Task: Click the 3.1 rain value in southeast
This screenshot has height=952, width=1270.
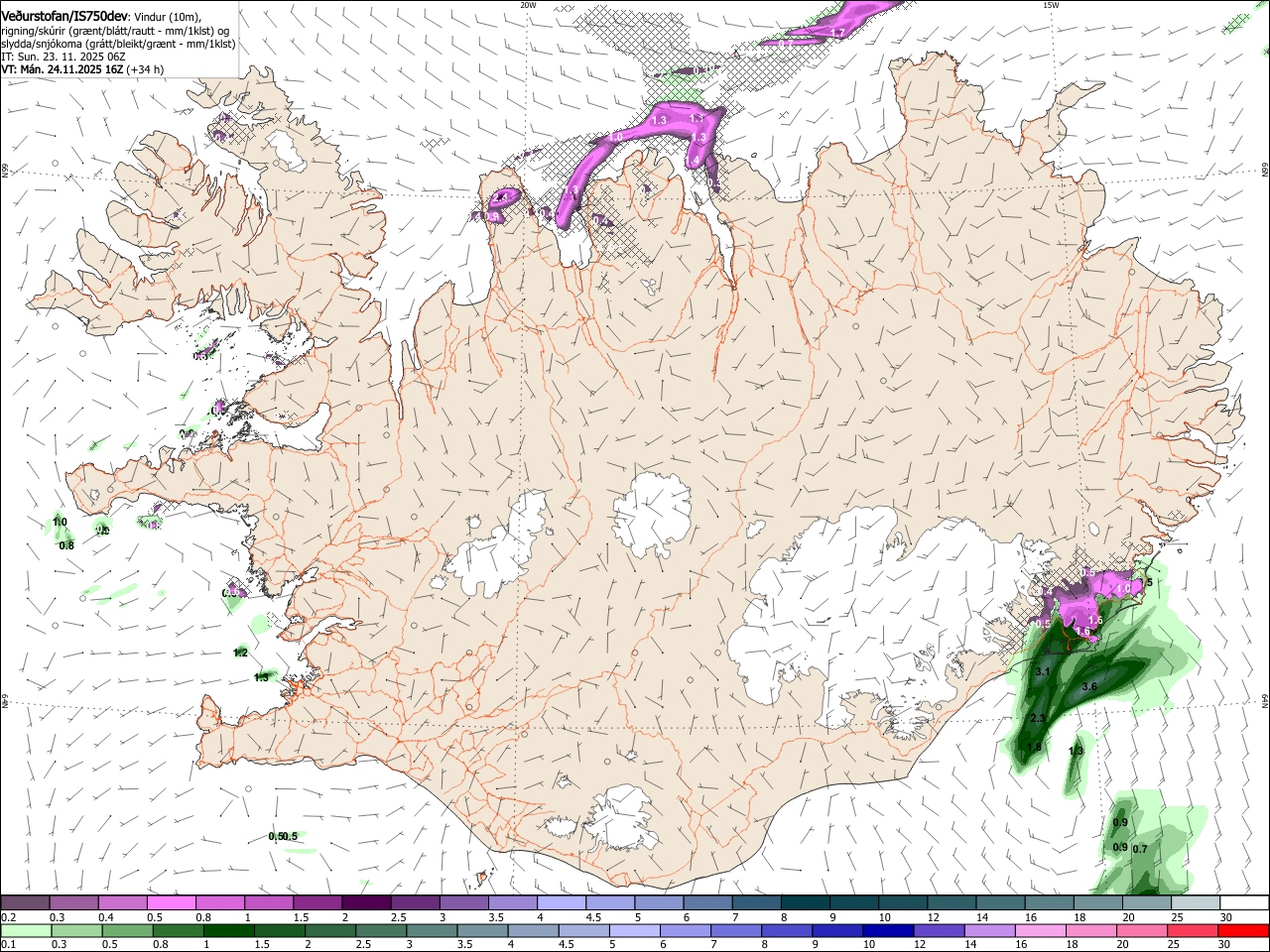Action: tap(1043, 671)
